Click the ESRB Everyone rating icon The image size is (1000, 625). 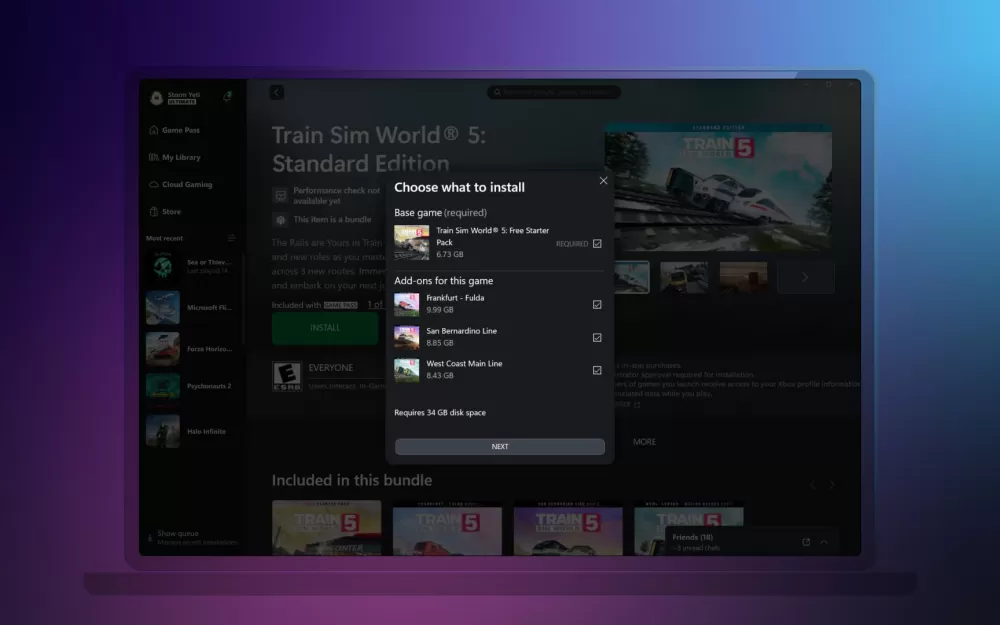pyautogui.click(x=287, y=376)
